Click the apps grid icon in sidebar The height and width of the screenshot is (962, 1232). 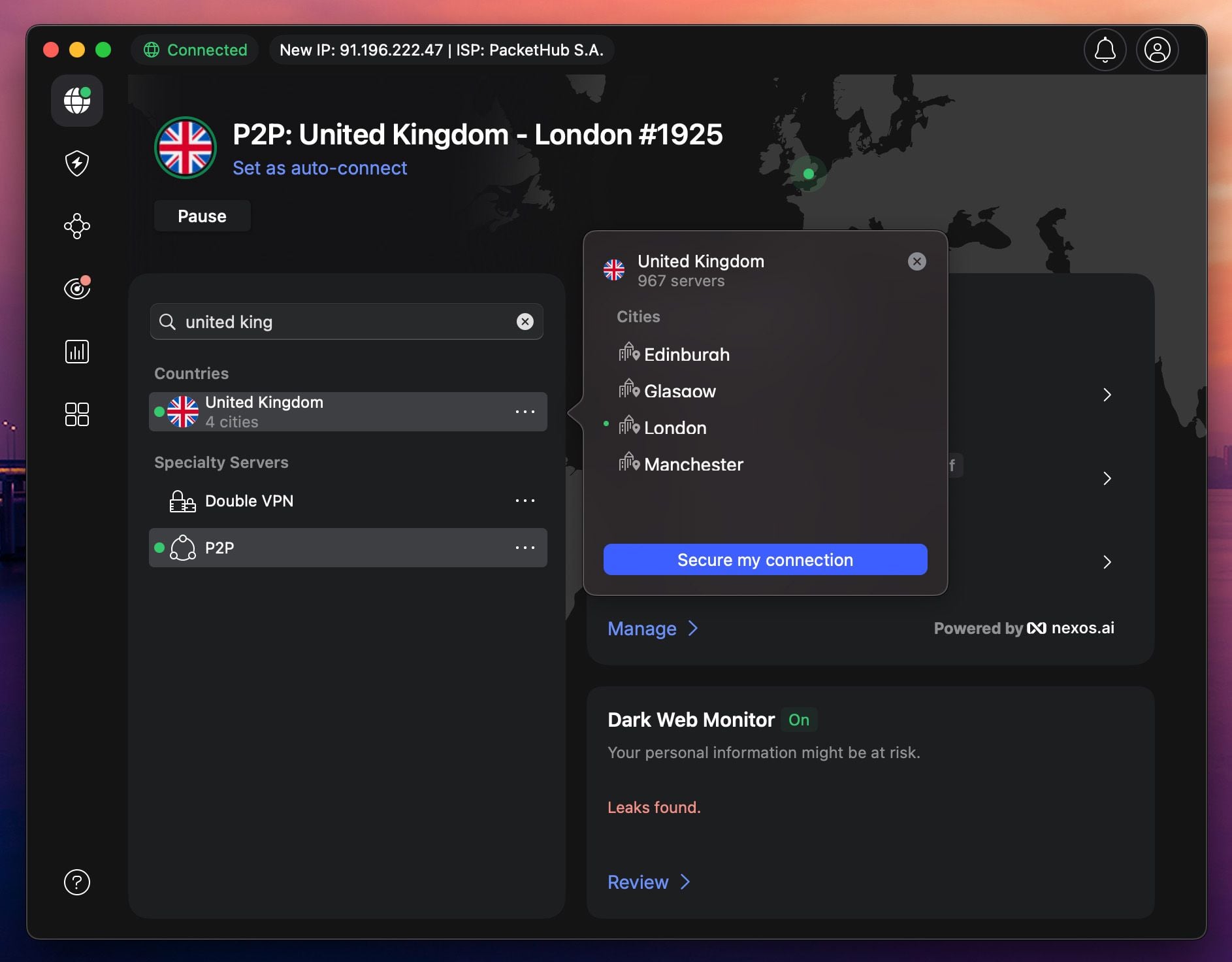click(76, 414)
